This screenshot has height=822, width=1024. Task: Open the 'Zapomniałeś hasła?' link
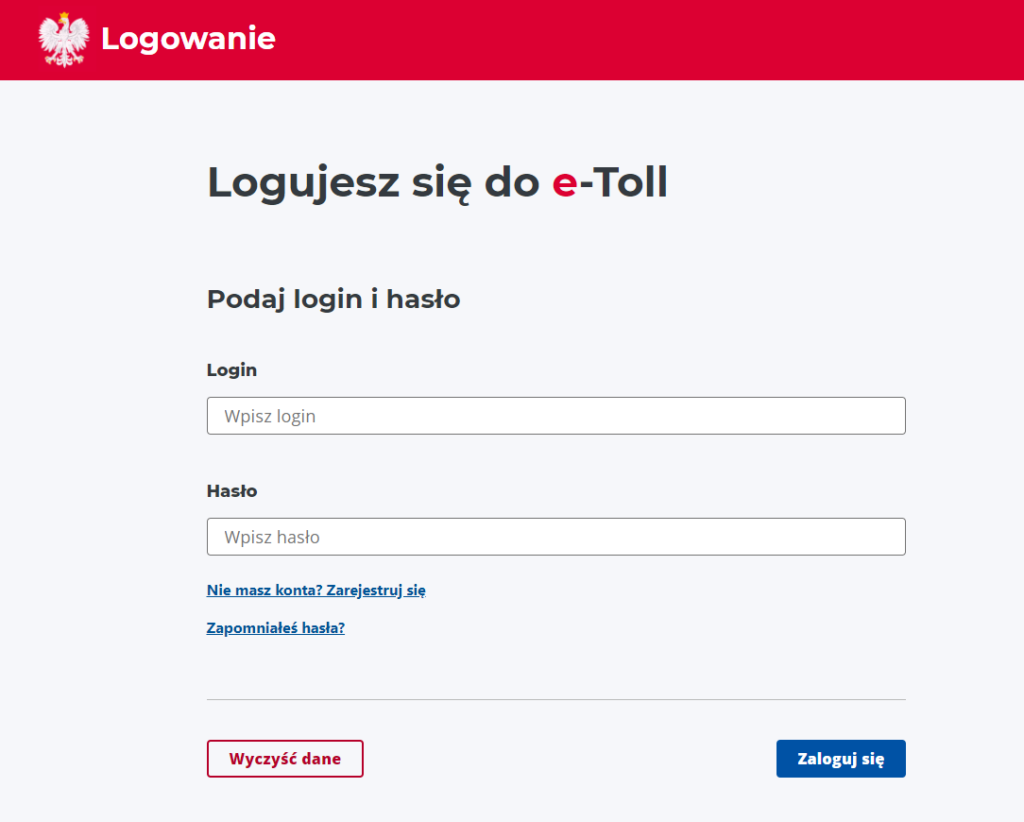pos(276,628)
